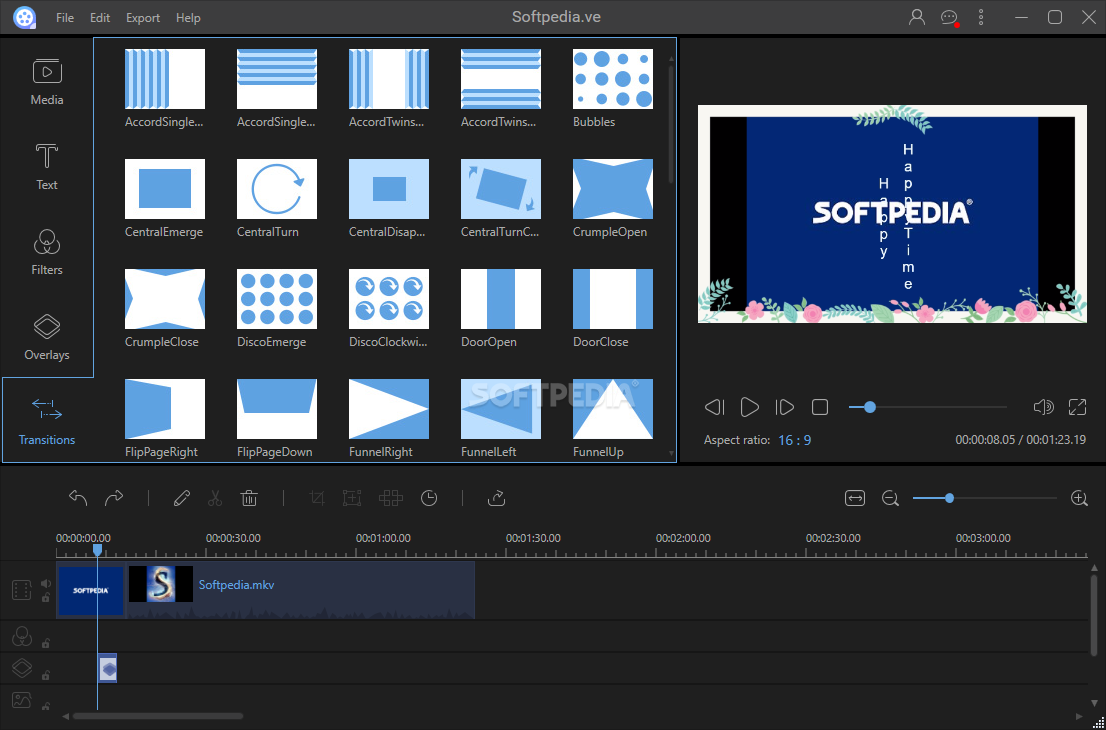Image resolution: width=1106 pixels, height=730 pixels.
Task: Click the crop tool icon
Action: click(x=317, y=498)
